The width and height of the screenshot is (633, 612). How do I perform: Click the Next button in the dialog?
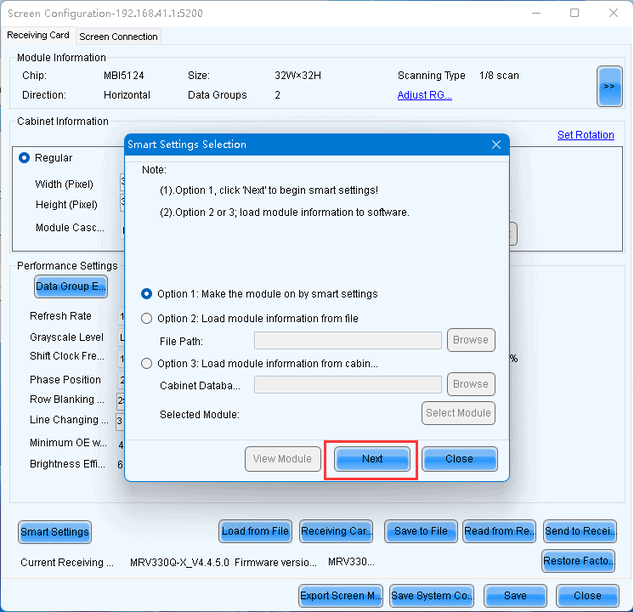[x=372, y=459]
